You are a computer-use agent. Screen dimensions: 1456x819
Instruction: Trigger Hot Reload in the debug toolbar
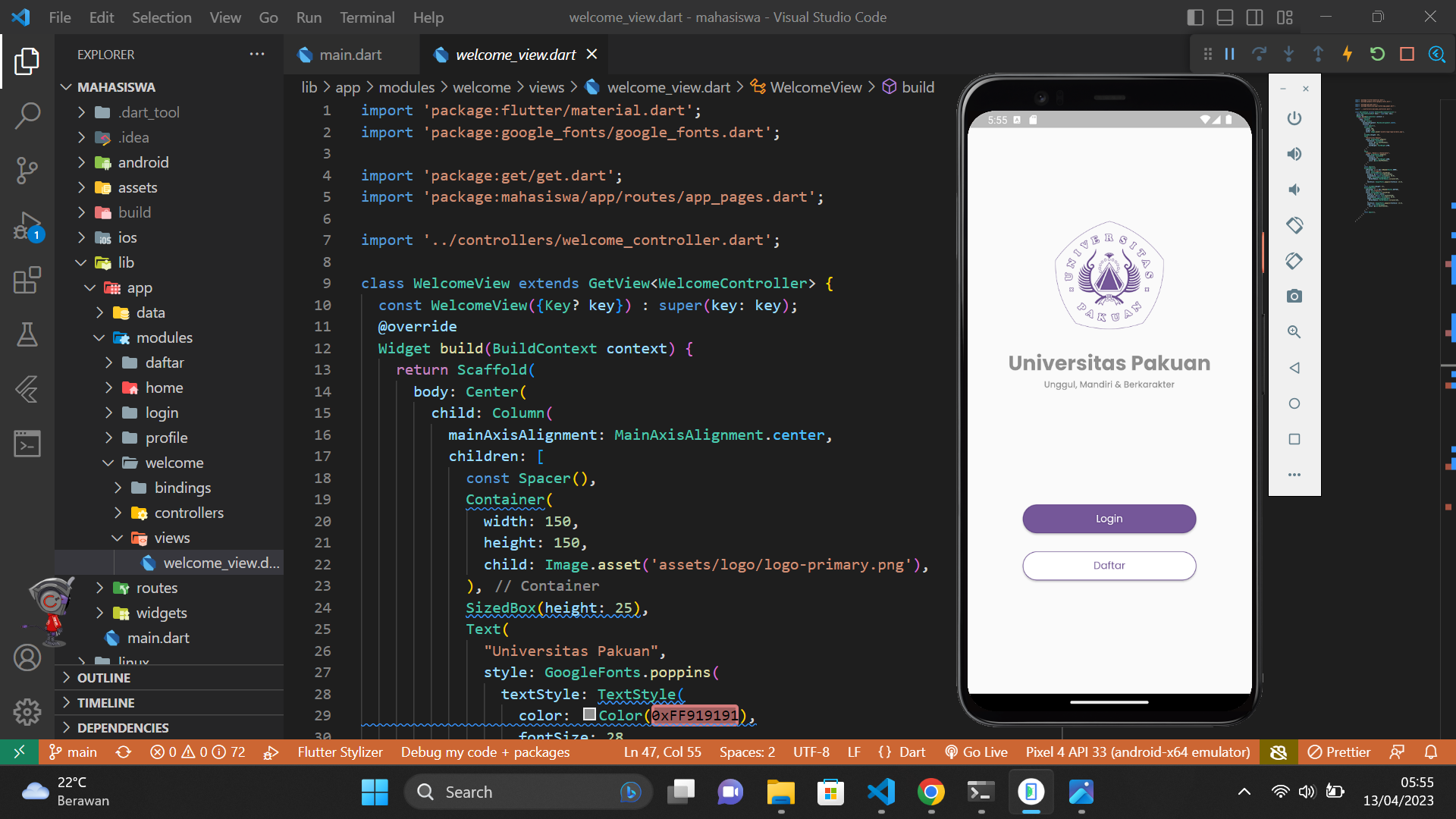point(1348,54)
